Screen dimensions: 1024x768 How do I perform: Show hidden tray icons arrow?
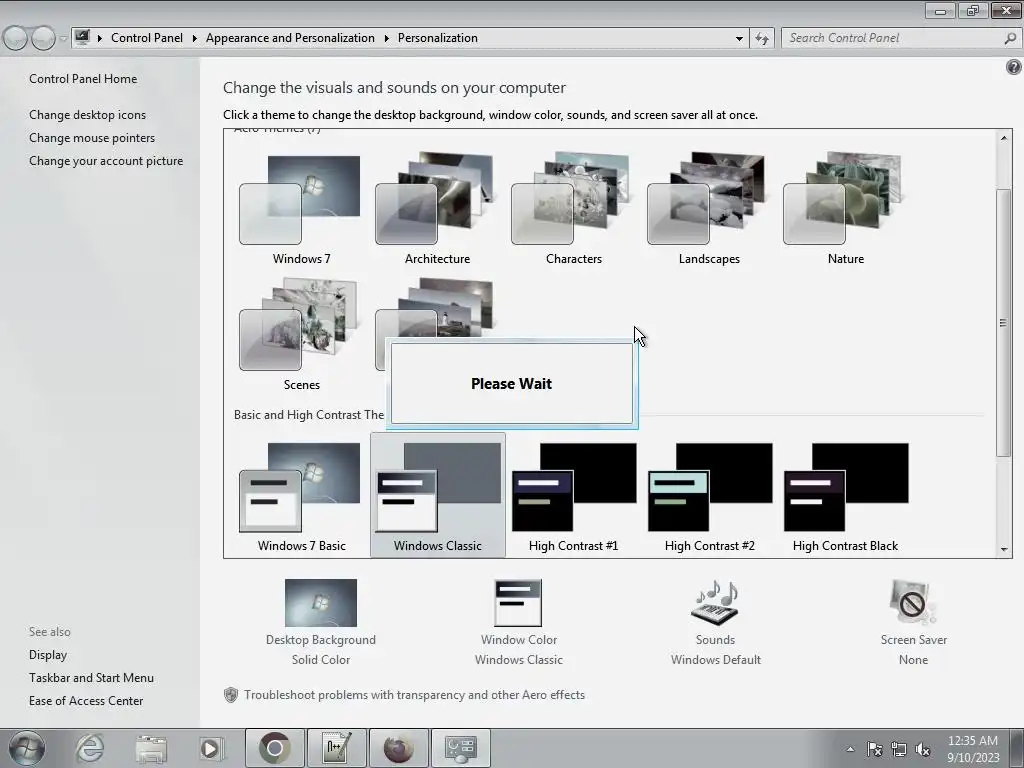coord(850,749)
